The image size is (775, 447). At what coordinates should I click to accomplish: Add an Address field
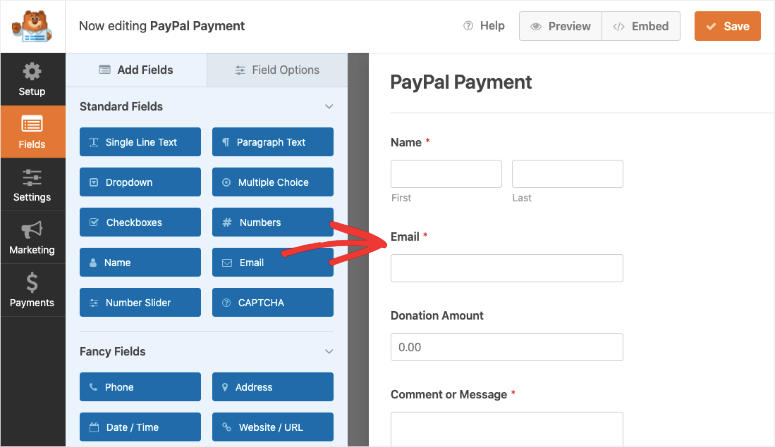(x=273, y=387)
